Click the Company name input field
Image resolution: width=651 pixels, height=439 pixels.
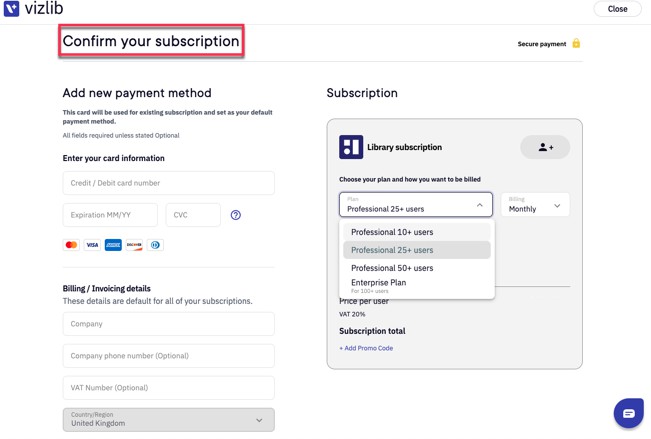pos(169,324)
